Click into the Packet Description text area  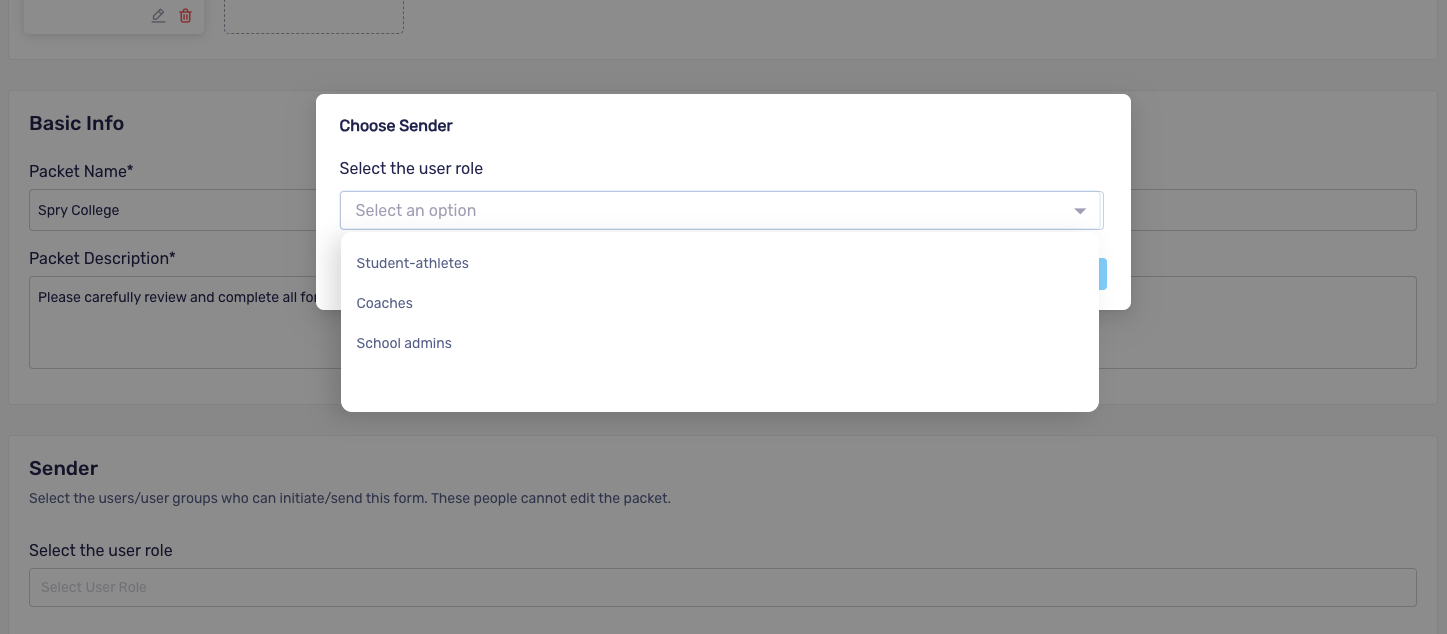click(x=172, y=322)
